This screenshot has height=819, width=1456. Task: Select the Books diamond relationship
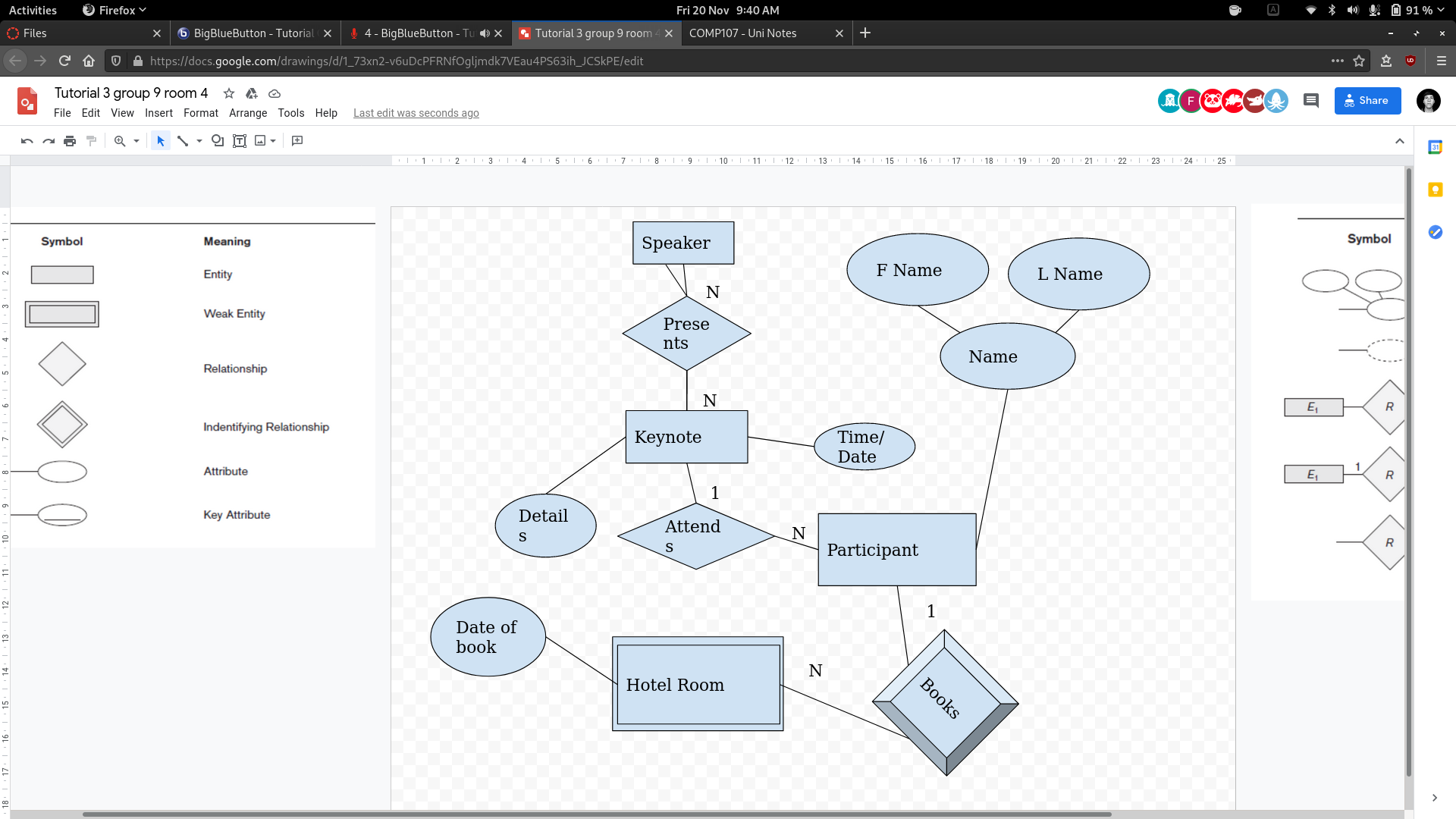(x=945, y=702)
